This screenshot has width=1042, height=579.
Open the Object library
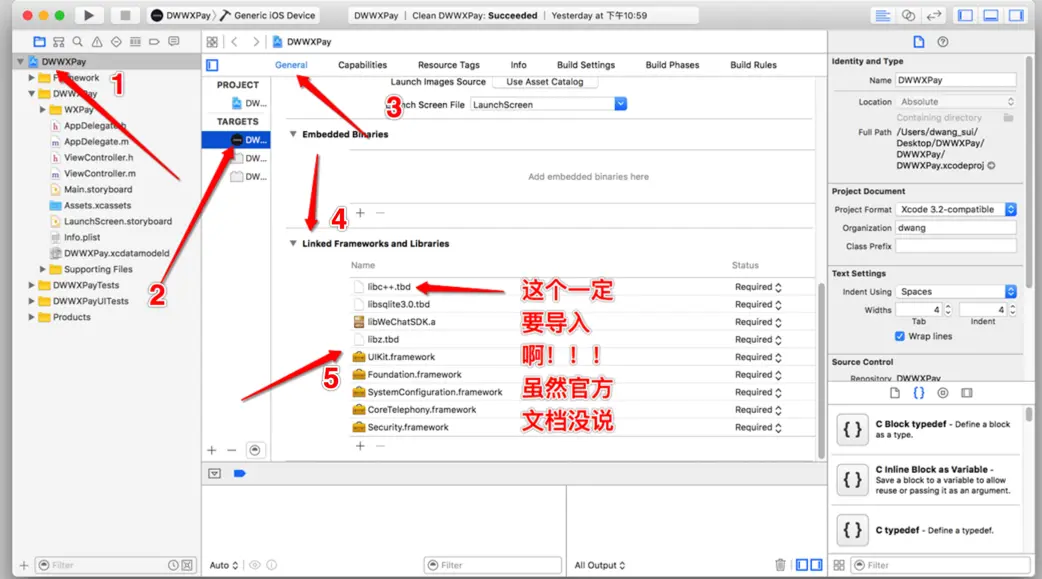pyautogui.click(x=942, y=393)
